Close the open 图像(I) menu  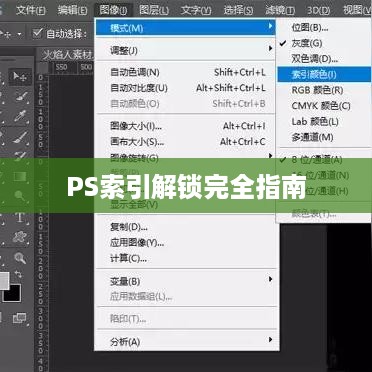pyautogui.click(x=114, y=10)
